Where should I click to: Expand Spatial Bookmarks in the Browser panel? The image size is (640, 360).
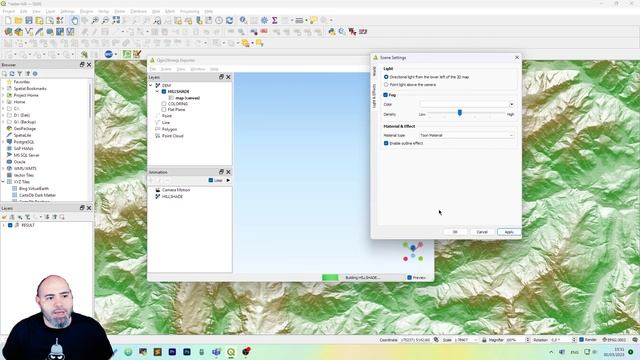(3, 89)
